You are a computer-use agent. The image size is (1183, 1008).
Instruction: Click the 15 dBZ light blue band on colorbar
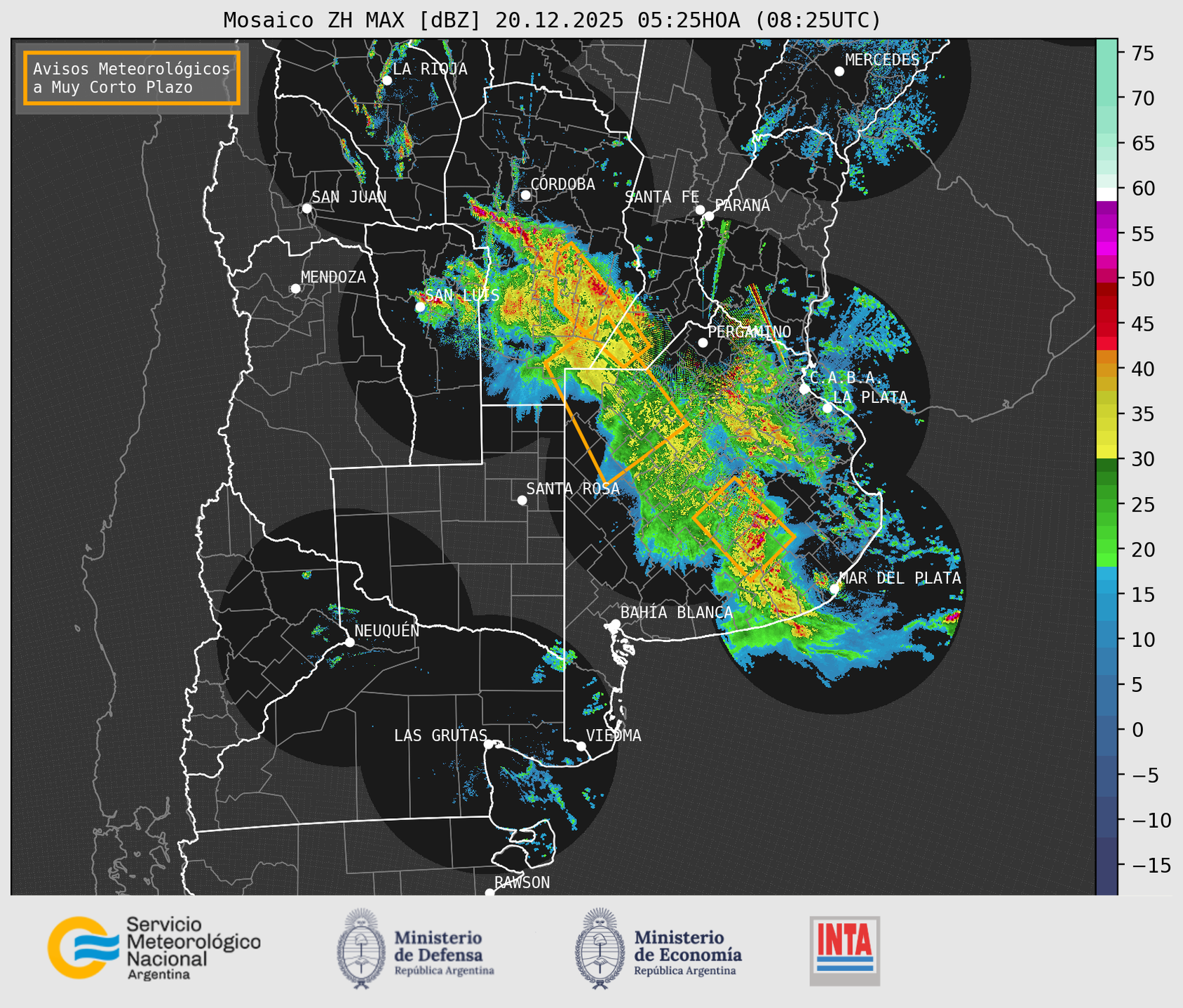(1107, 595)
